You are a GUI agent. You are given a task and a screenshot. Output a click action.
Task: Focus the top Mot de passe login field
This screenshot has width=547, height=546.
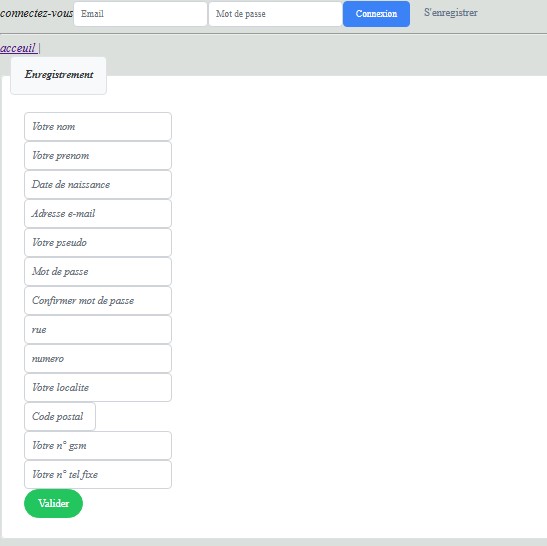(275, 14)
